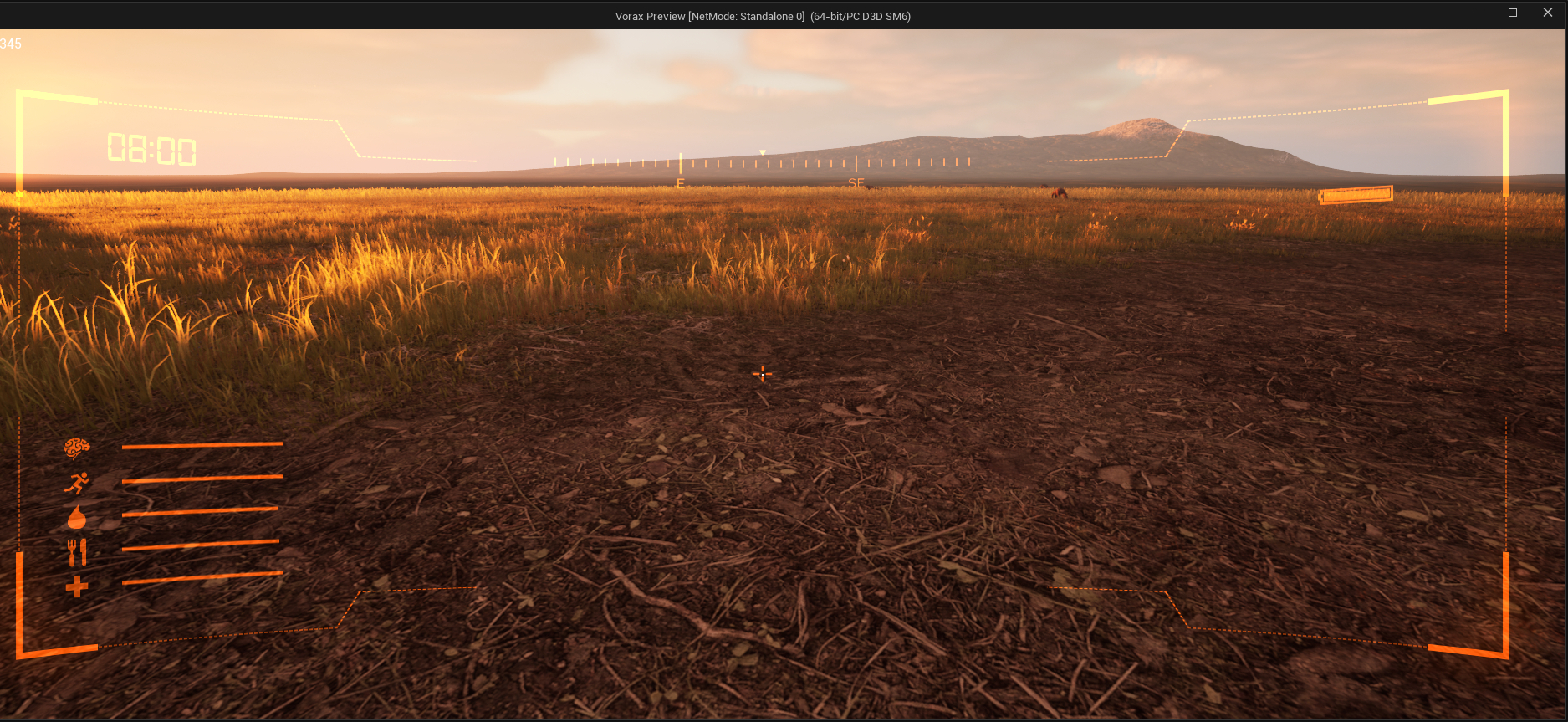Maximize the Vorax Preview window
Screen dimensions: 1568x722
click(x=1513, y=13)
